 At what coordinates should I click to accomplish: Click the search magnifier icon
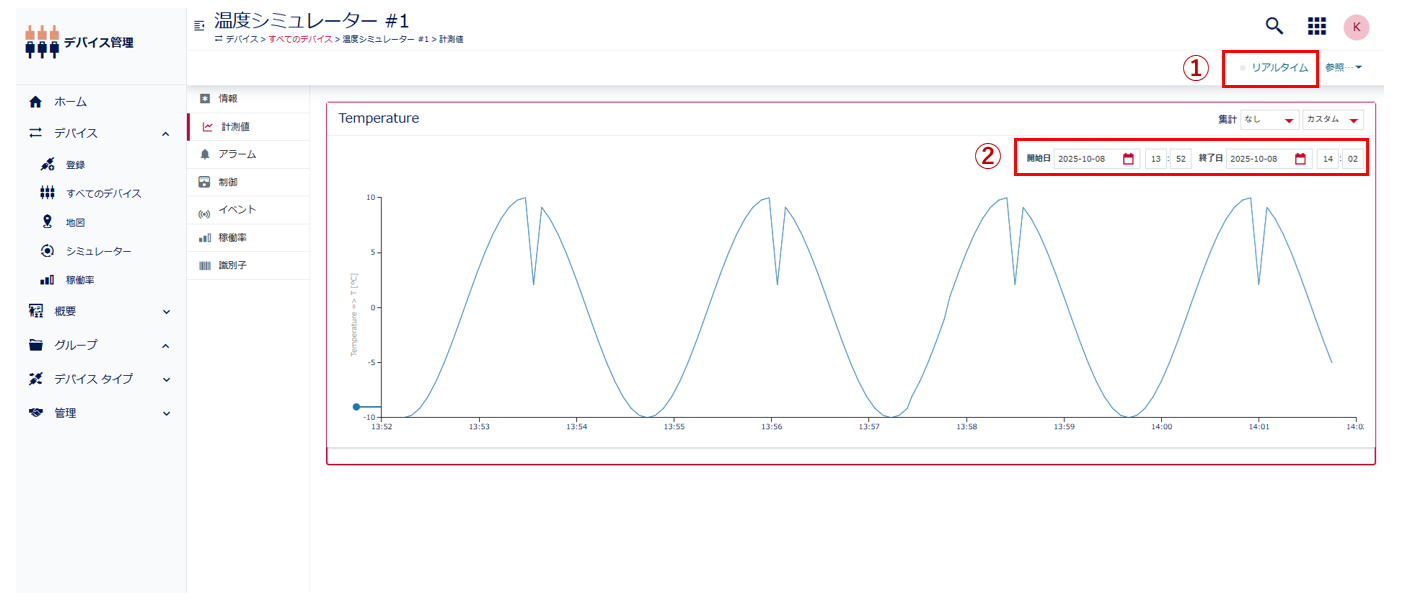click(1274, 26)
